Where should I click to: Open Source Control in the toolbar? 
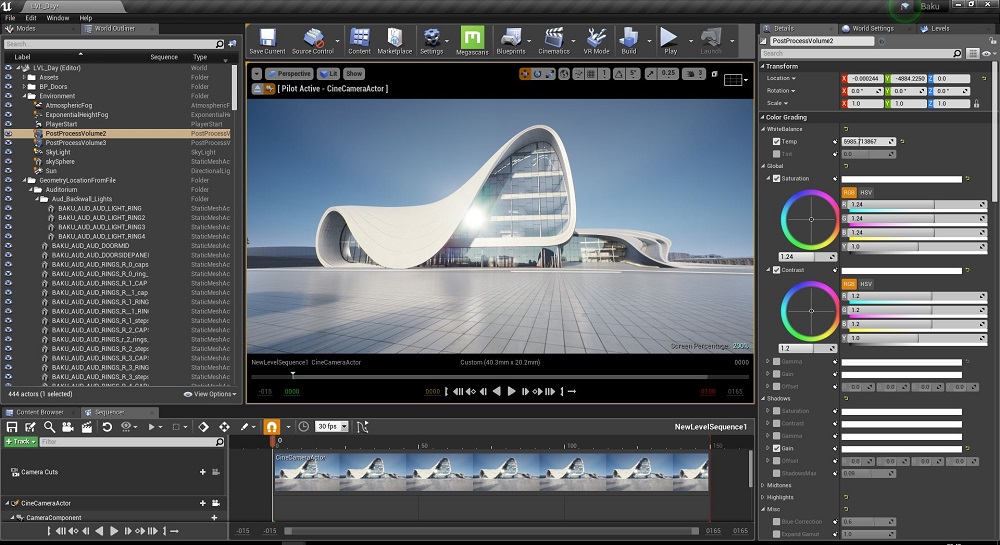point(312,41)
